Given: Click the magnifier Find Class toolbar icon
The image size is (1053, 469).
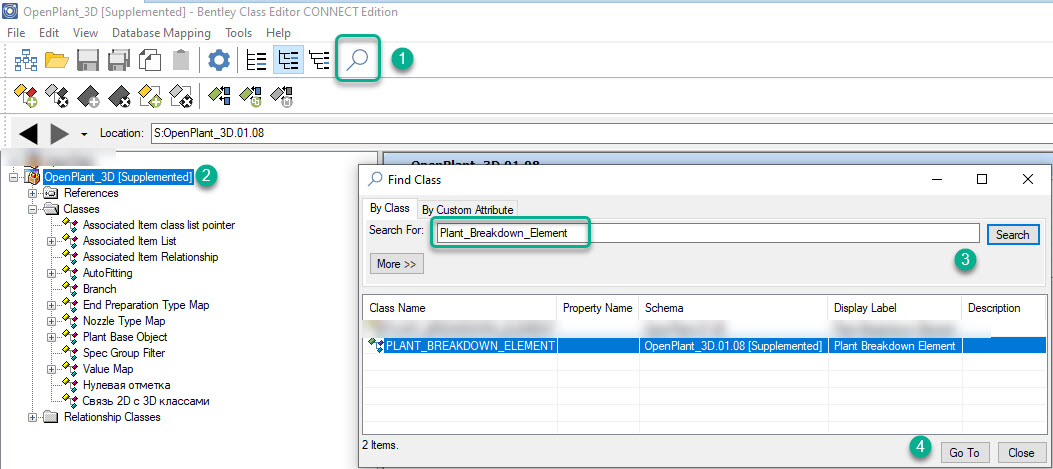Looking at the screenshot, I should [x=357, y=60].
